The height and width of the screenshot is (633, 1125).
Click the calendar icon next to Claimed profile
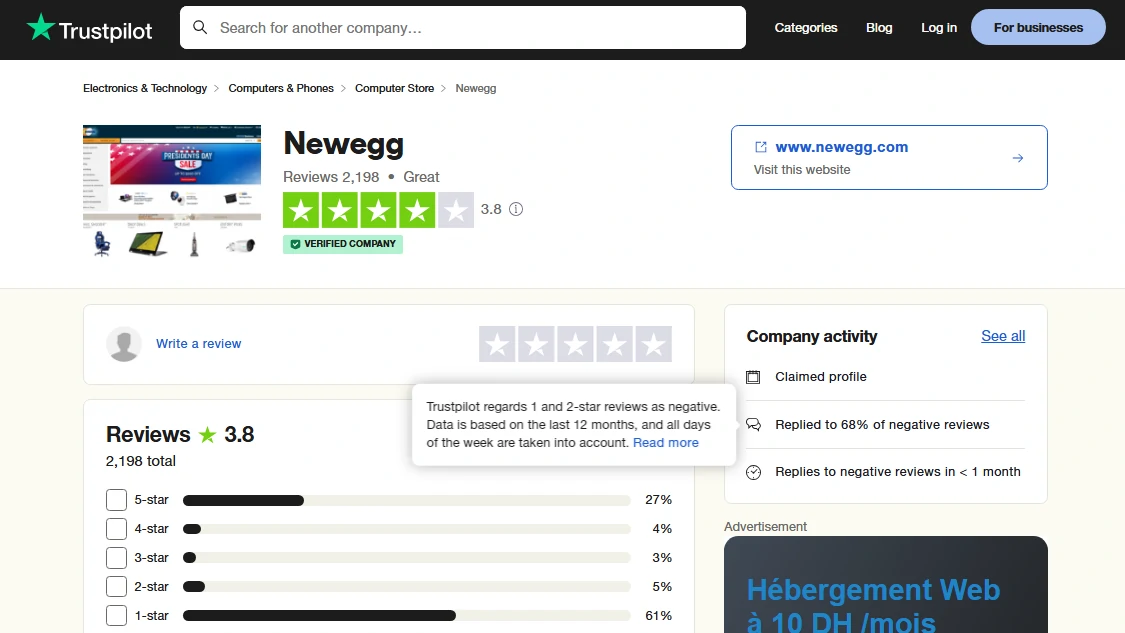[x=753, y=377]
